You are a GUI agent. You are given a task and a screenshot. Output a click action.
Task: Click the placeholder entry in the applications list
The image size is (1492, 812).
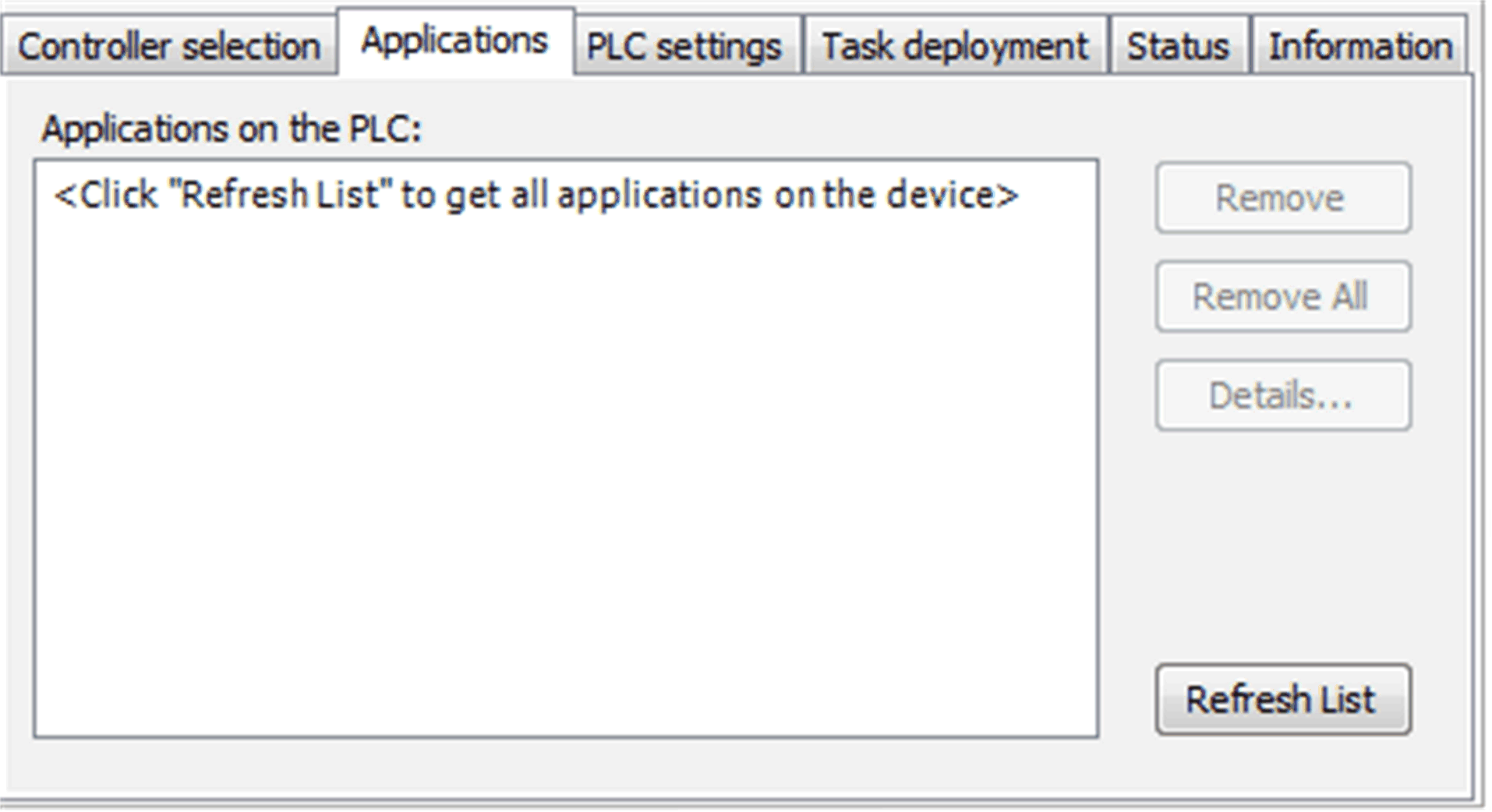(x=536, y=195)
